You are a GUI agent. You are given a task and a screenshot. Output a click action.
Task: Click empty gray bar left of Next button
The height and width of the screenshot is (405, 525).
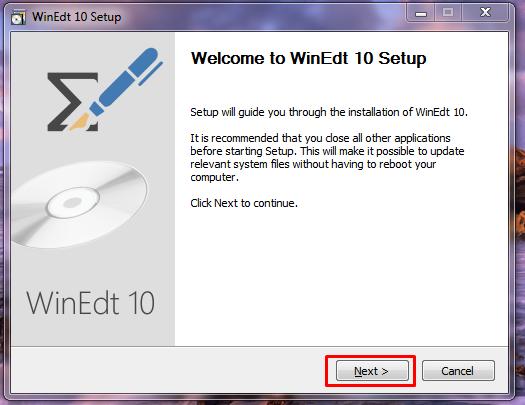[x=167, y=371]
